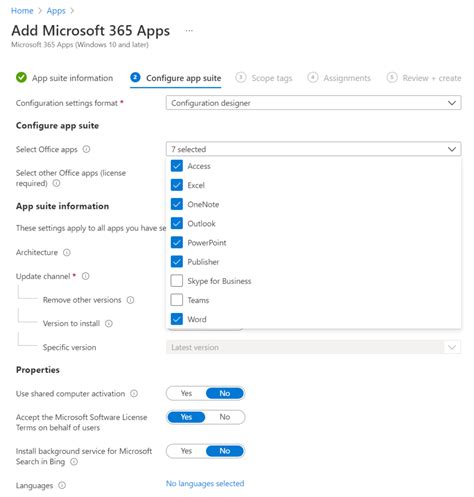Deselect the Publisher checkbox
This screenshot has width=474, height=497.
point(177,262)
